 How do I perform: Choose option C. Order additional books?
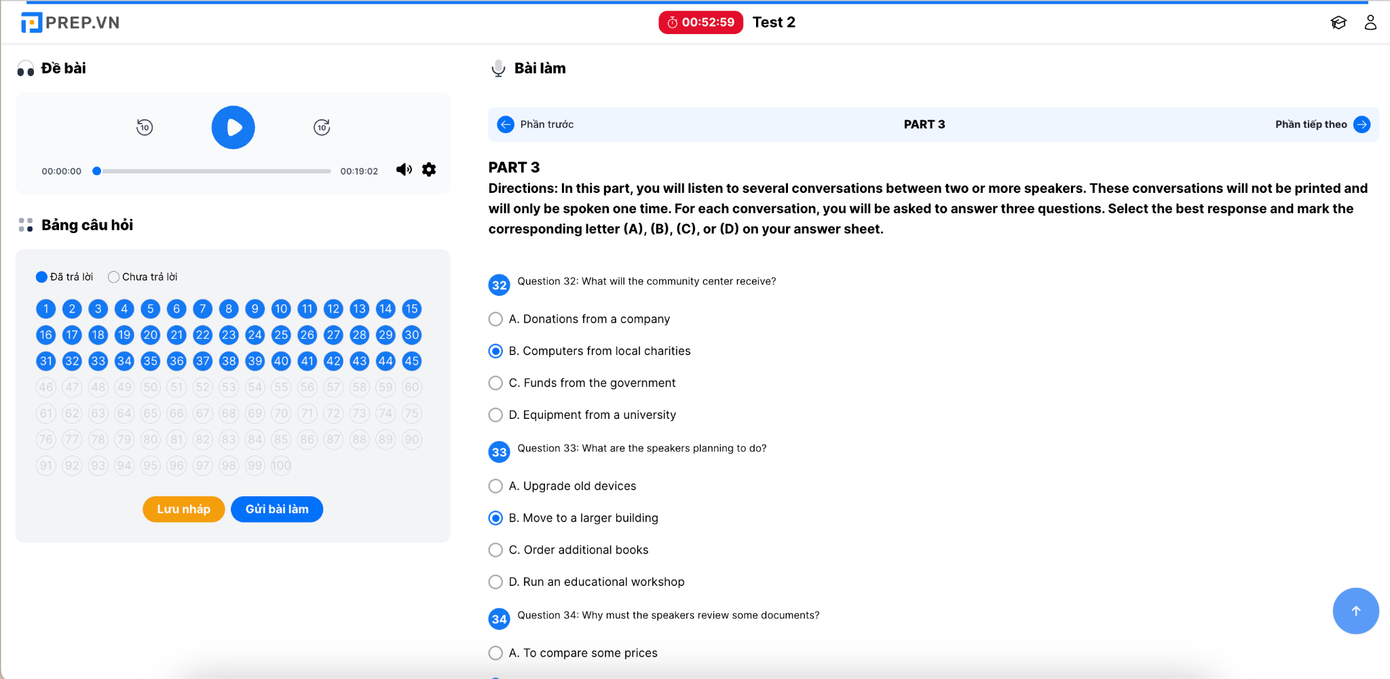point(496,550)
